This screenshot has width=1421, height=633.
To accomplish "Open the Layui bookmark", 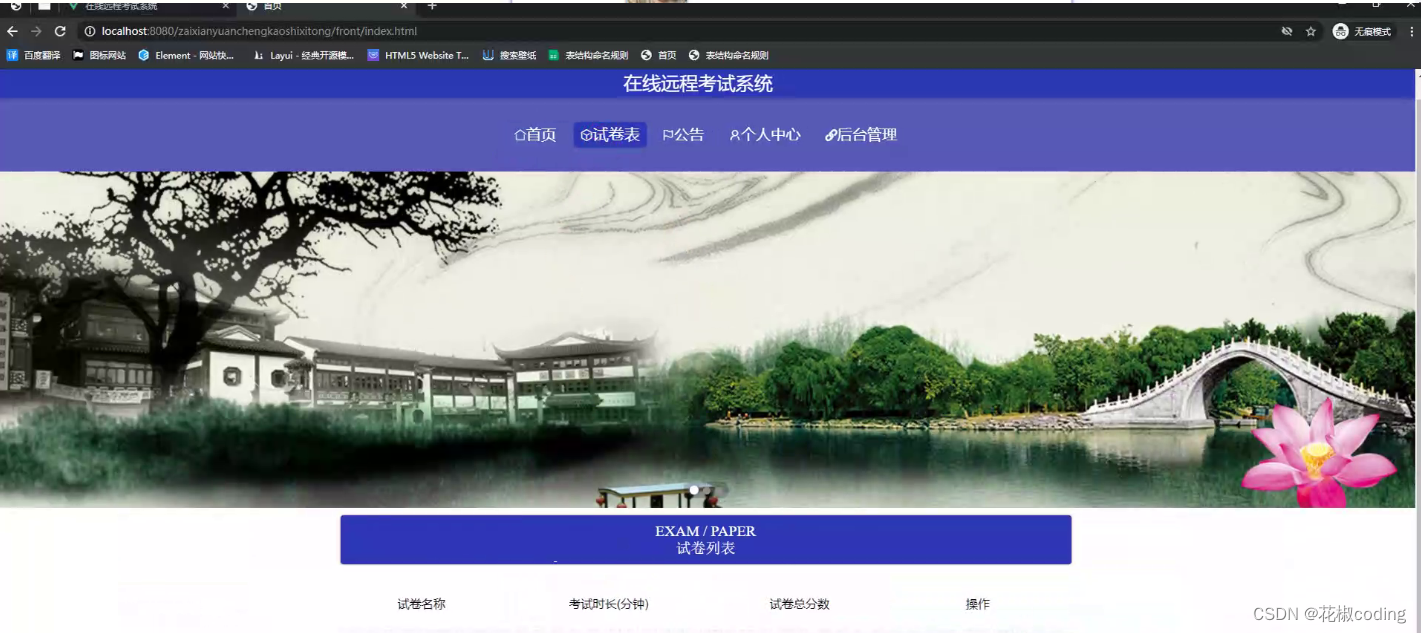I will pyautogui.click(x=304, y=56).
